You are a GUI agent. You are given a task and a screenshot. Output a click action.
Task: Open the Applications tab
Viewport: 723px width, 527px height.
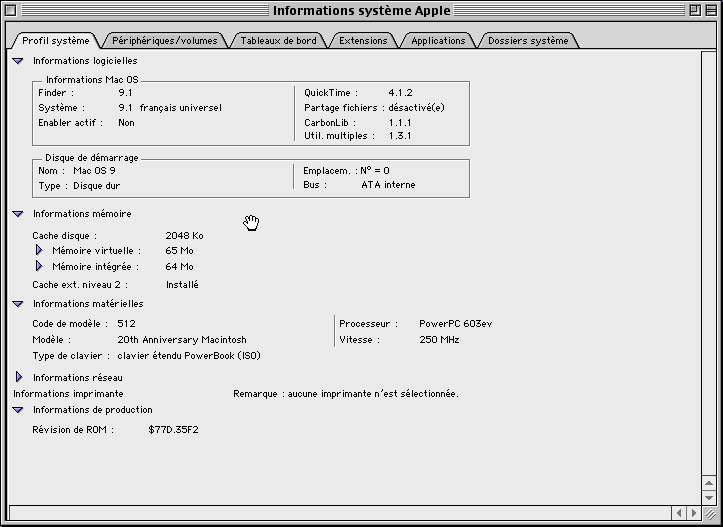tap(438, 41)
